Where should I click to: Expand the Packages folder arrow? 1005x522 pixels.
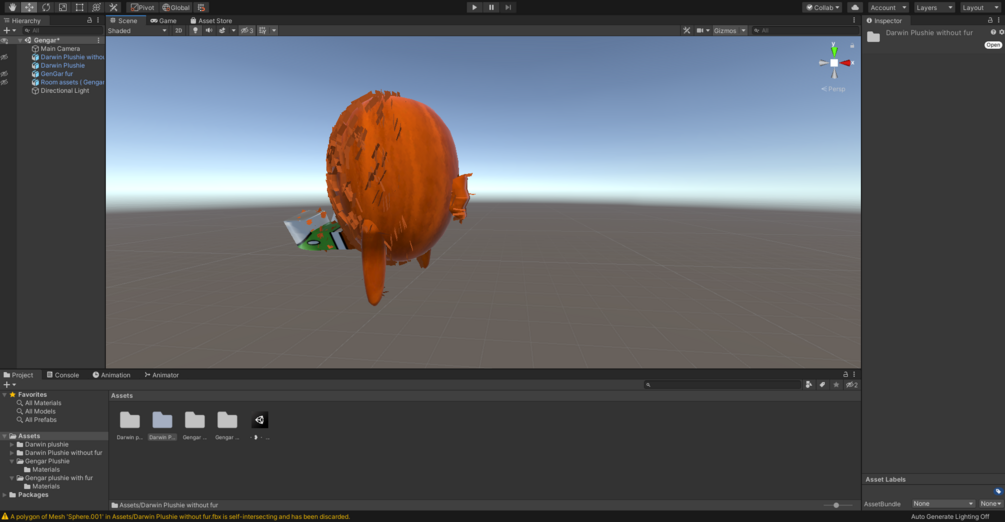pos(4,494)
